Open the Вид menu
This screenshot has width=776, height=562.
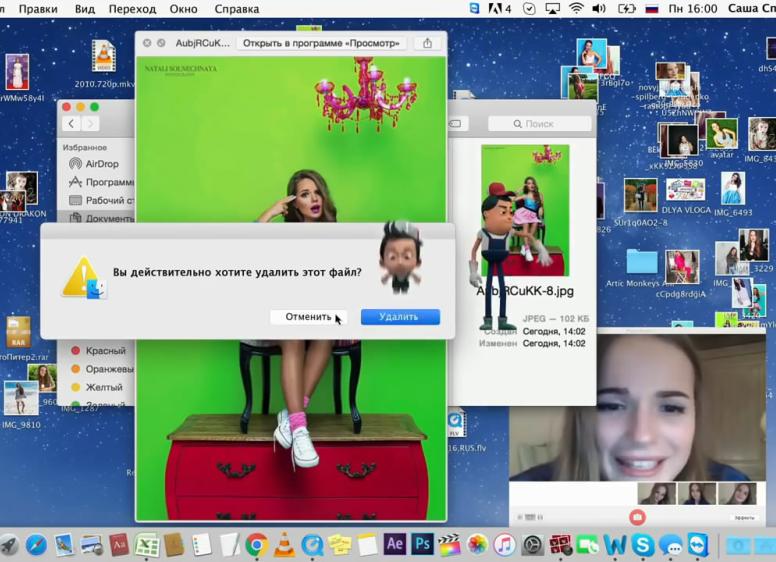point(85,9)
